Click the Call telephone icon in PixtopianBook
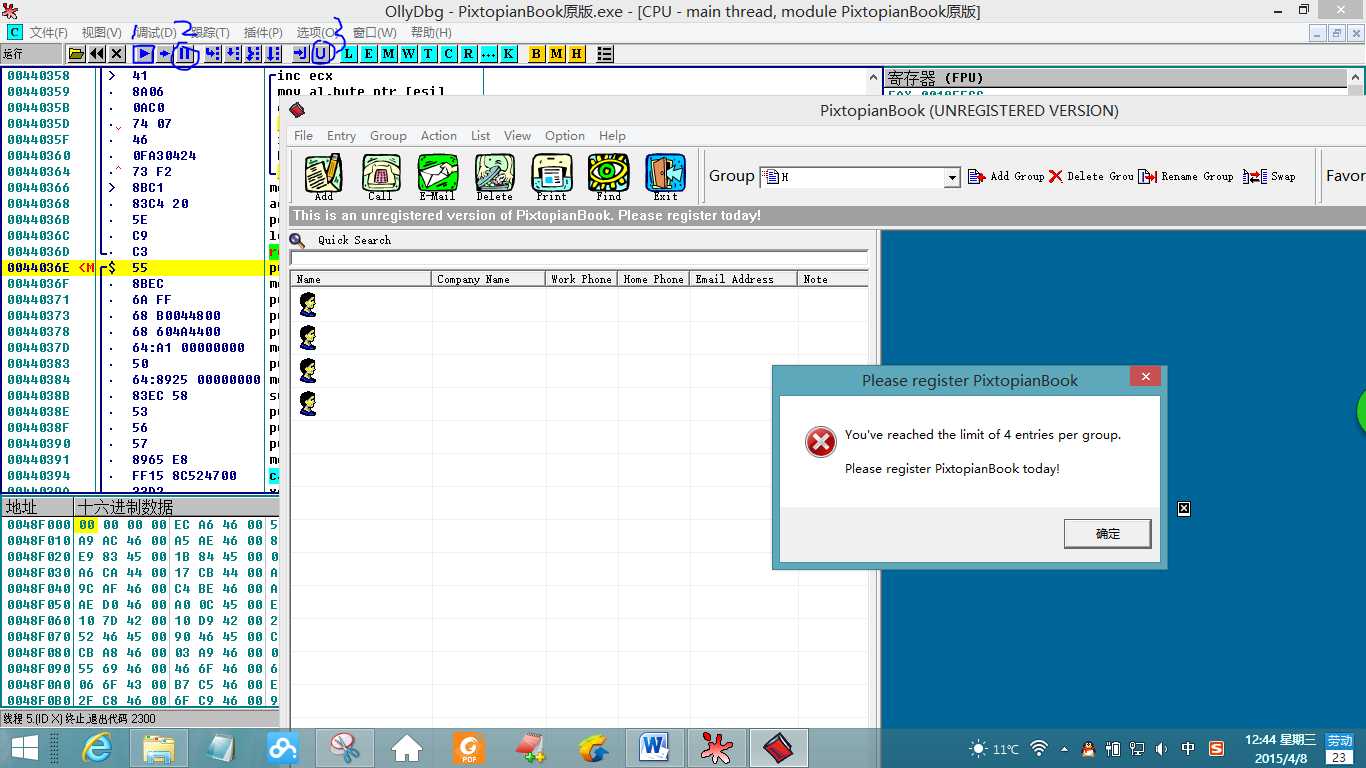Screen dimensions: 1366x768 click(x=380, y=177)
